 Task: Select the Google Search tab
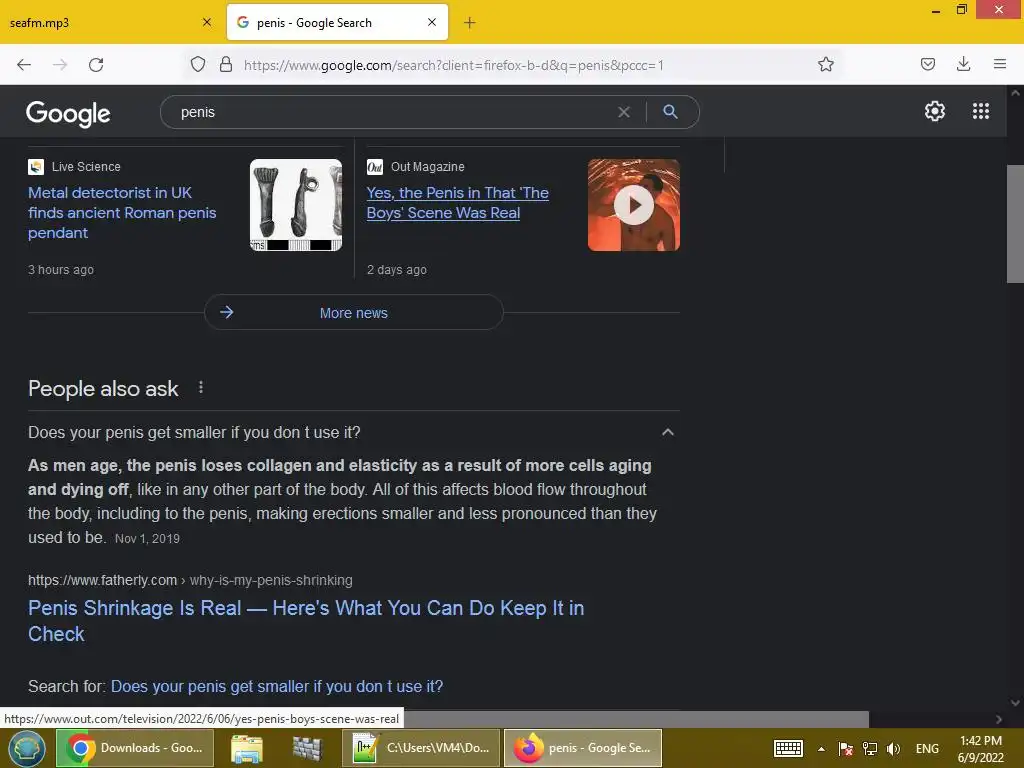(338, 22)
